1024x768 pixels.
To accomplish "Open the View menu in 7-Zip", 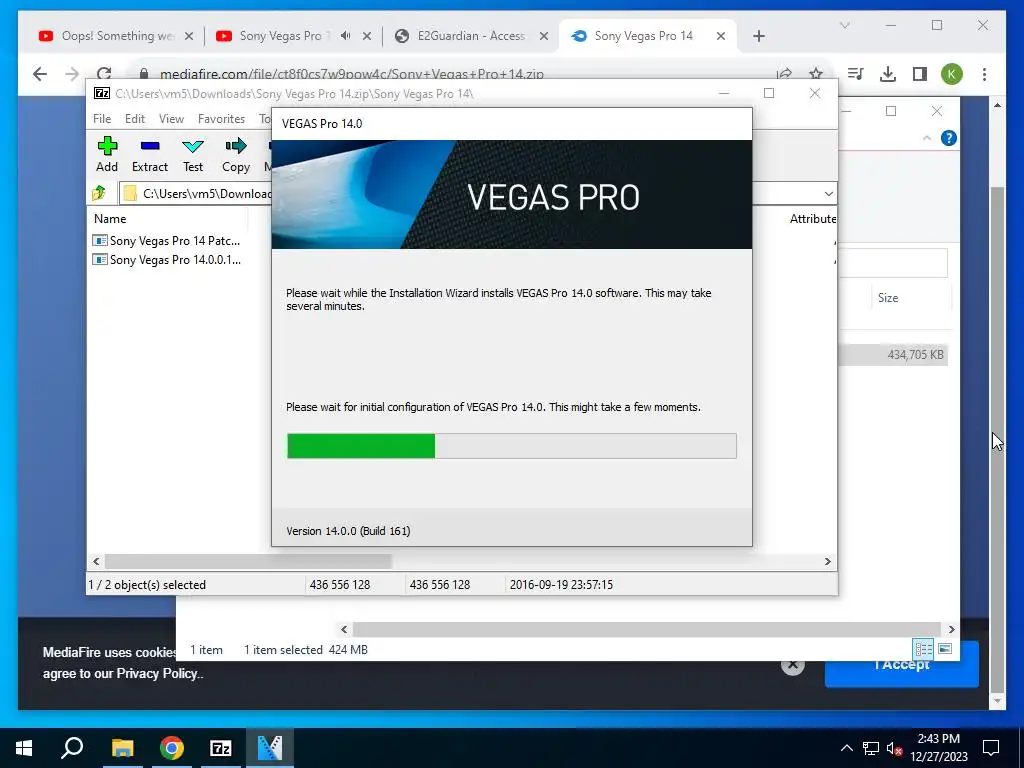I will 171,119.
